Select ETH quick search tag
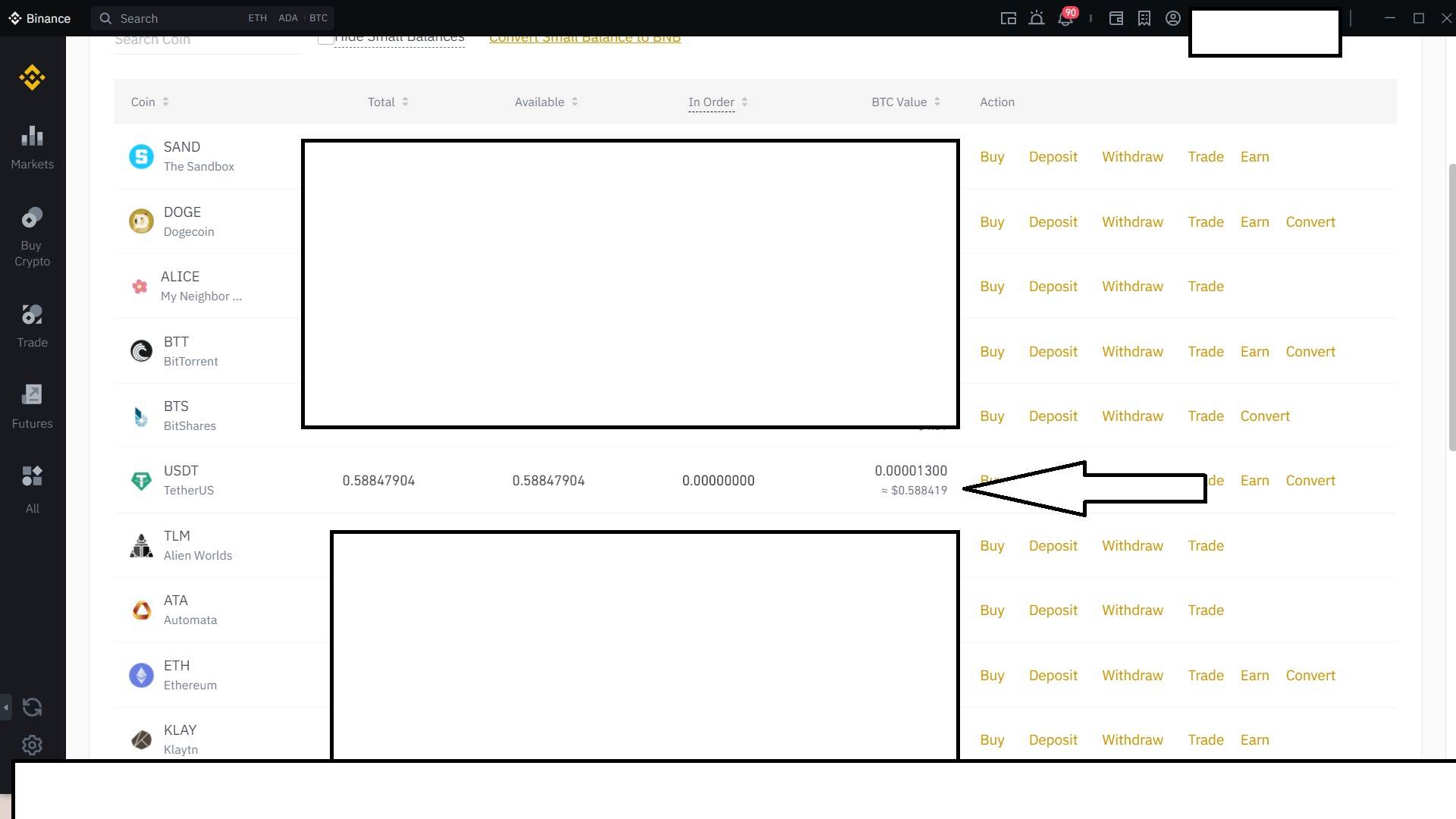The image size is (1456, 819). (x=258, y=18)
